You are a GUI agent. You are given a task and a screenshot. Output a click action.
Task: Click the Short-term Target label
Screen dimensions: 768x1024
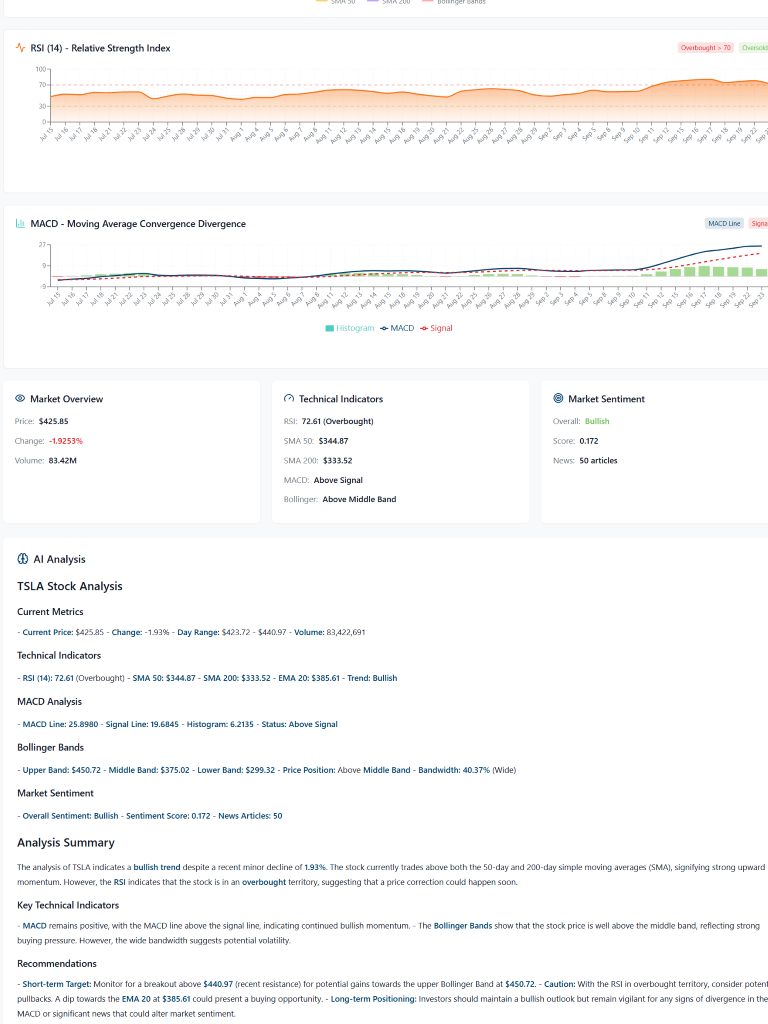tap(57, 984)
